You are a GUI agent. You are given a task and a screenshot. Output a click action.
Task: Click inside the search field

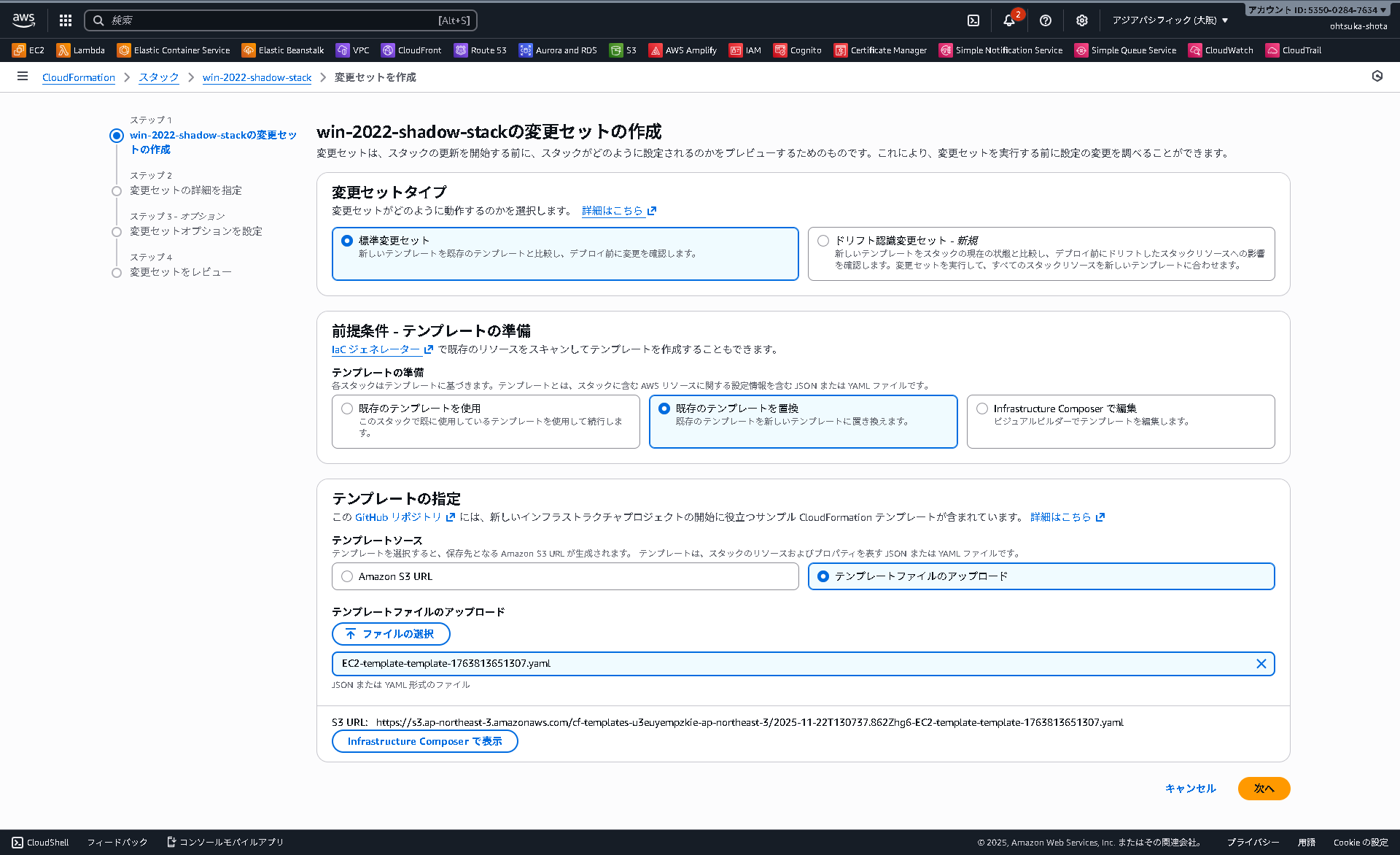(280, 20)
